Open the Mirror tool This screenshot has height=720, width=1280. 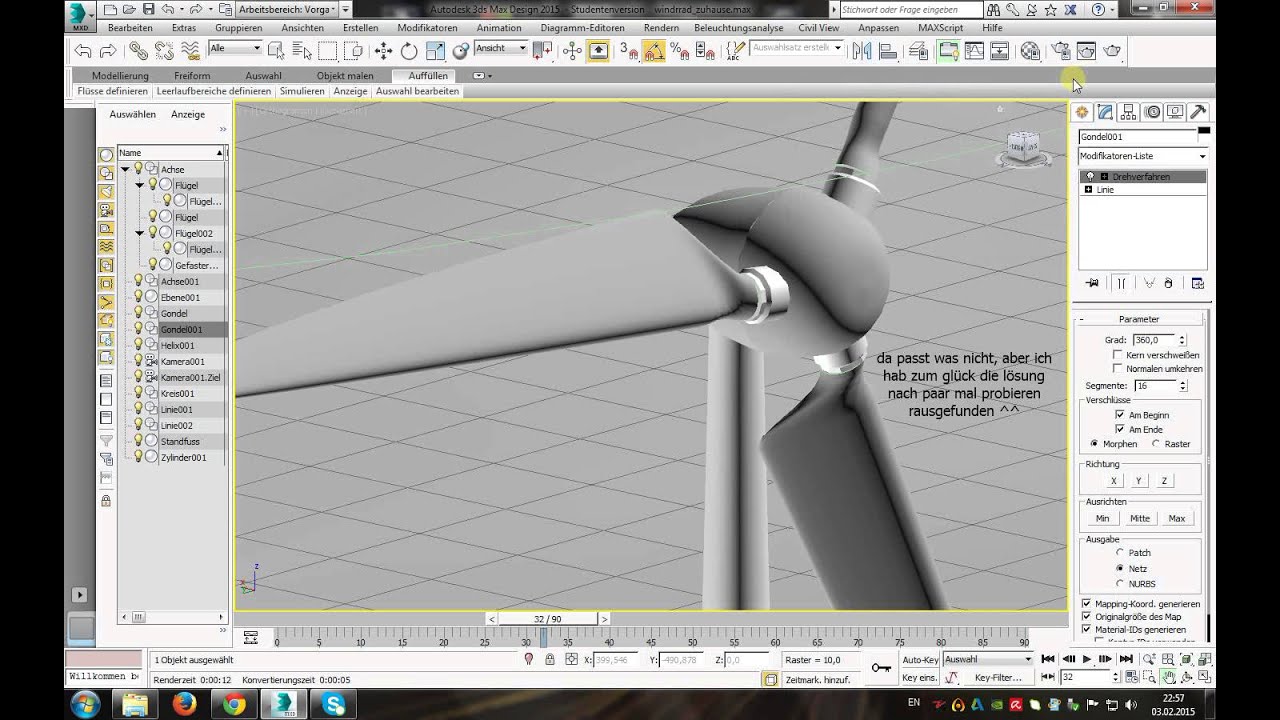tap(862, 51)
